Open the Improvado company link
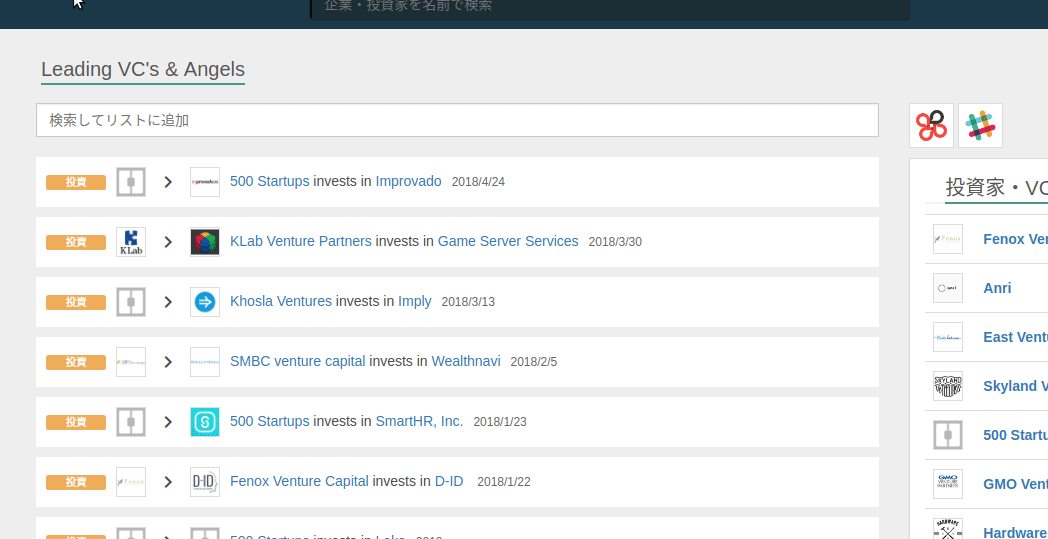1048x539 pixels. tap(408, 181)
